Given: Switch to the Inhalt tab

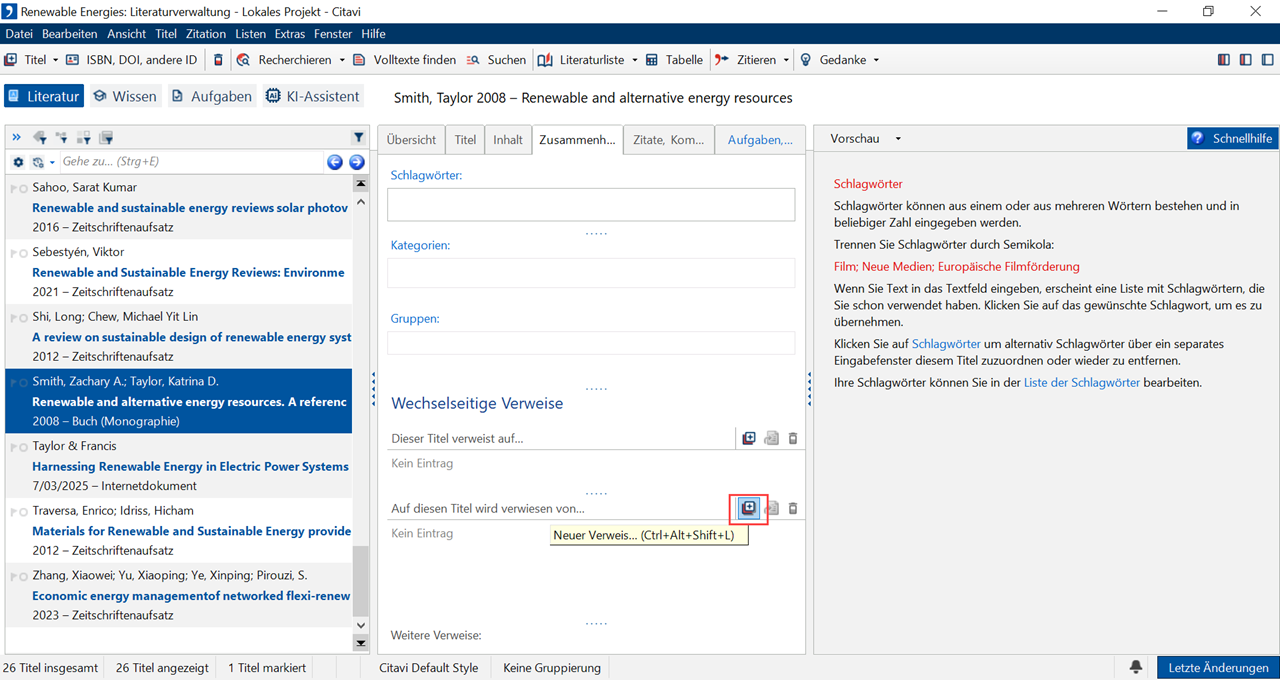Looking at the screenshot, I should pyautogui.click(x=507, y=140).
